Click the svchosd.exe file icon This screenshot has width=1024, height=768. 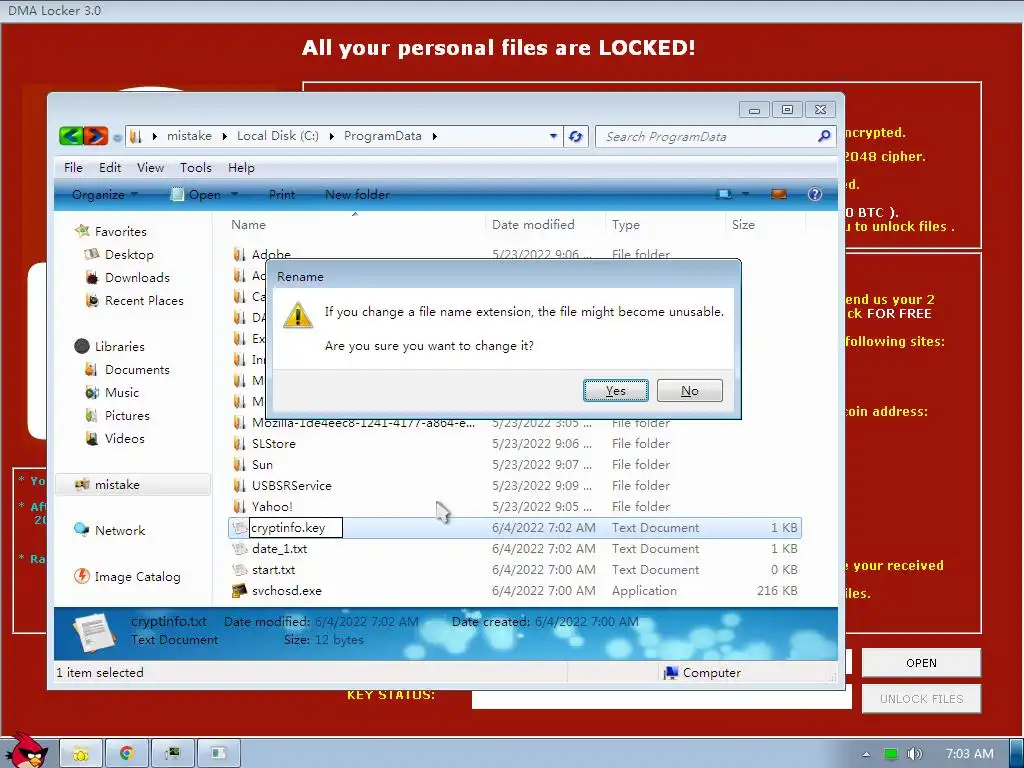[240, 590]
